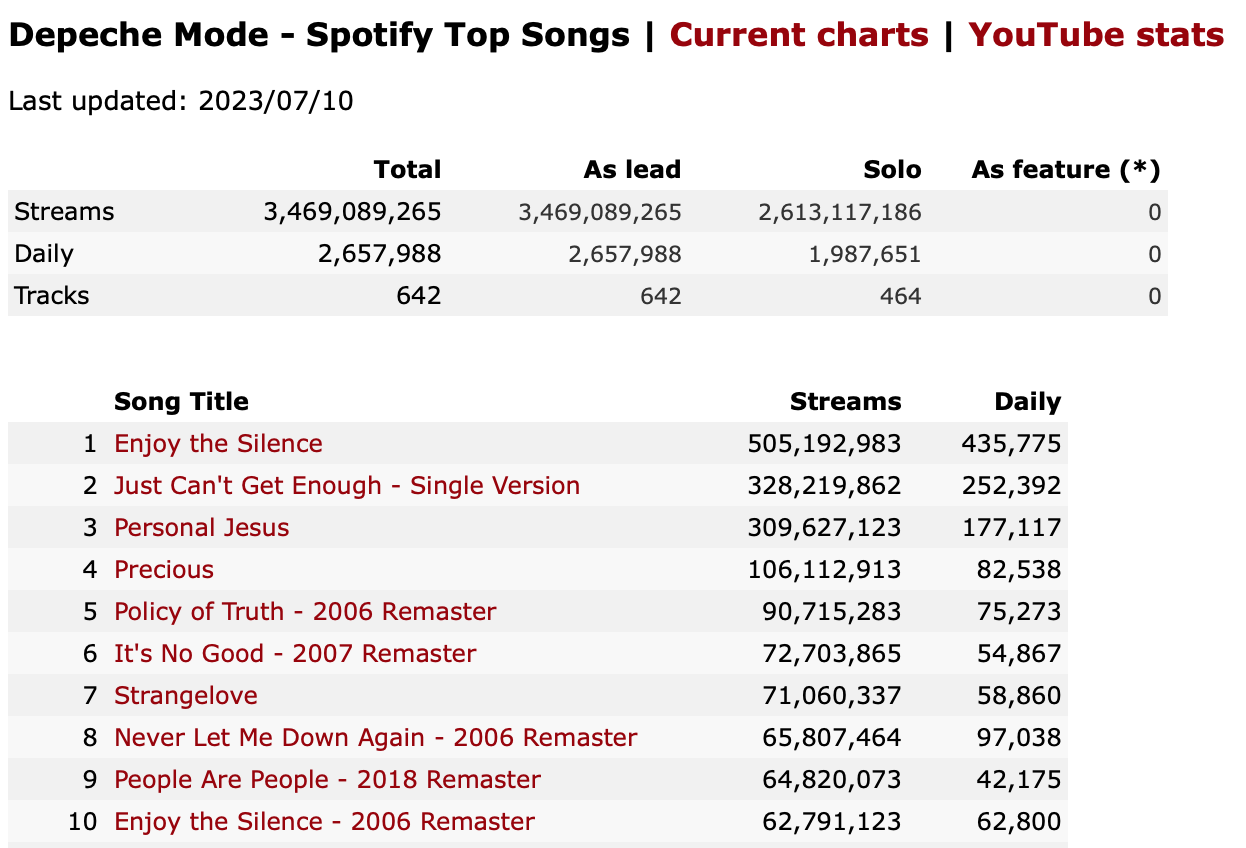
Task: Click the total streams value 3,469,089,265
Action: [352, 212]
